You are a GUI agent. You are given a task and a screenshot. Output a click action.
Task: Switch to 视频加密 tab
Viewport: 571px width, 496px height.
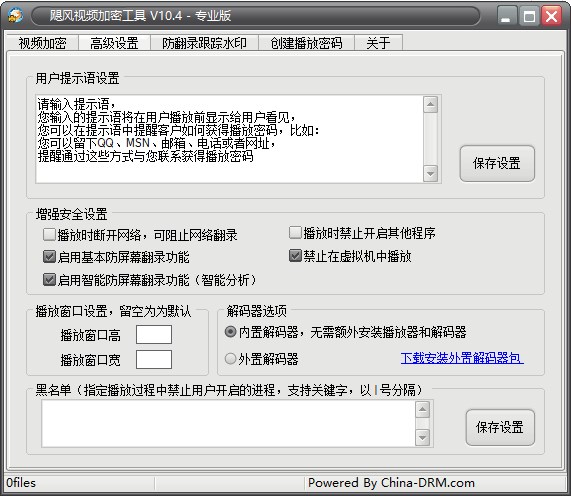(42, 43)
